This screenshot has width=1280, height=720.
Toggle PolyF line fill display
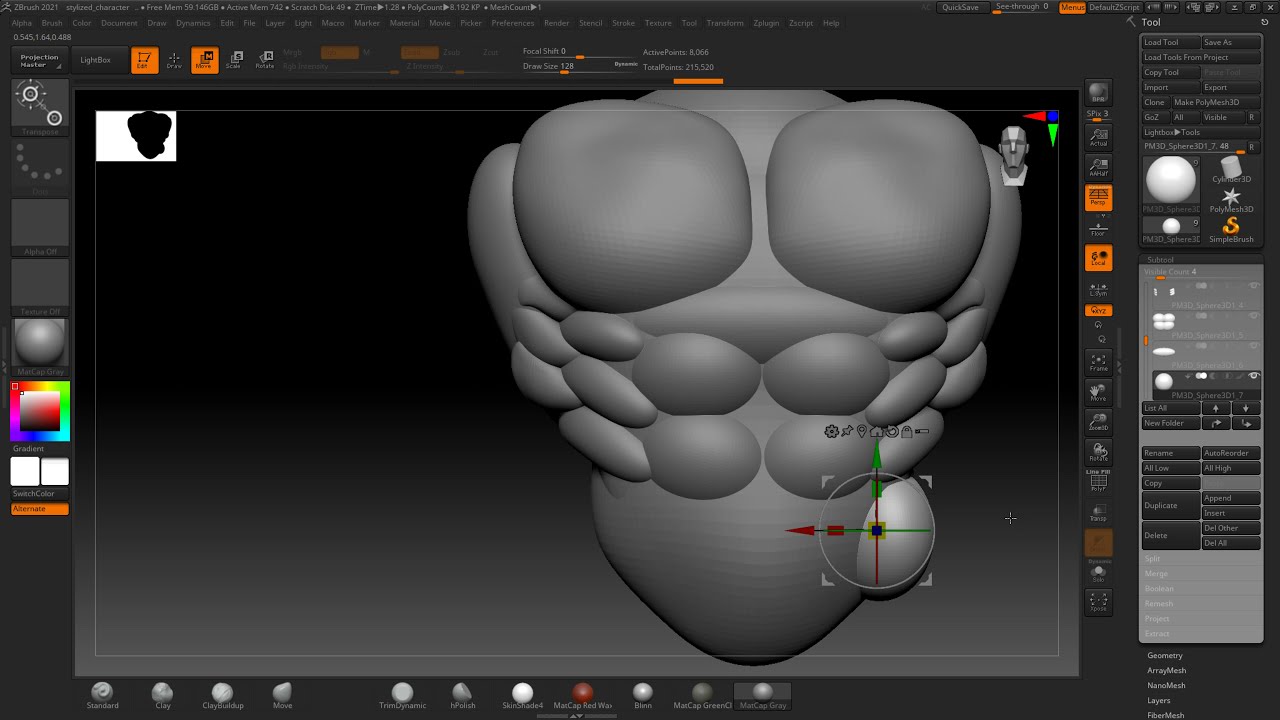pos(1098,482)
